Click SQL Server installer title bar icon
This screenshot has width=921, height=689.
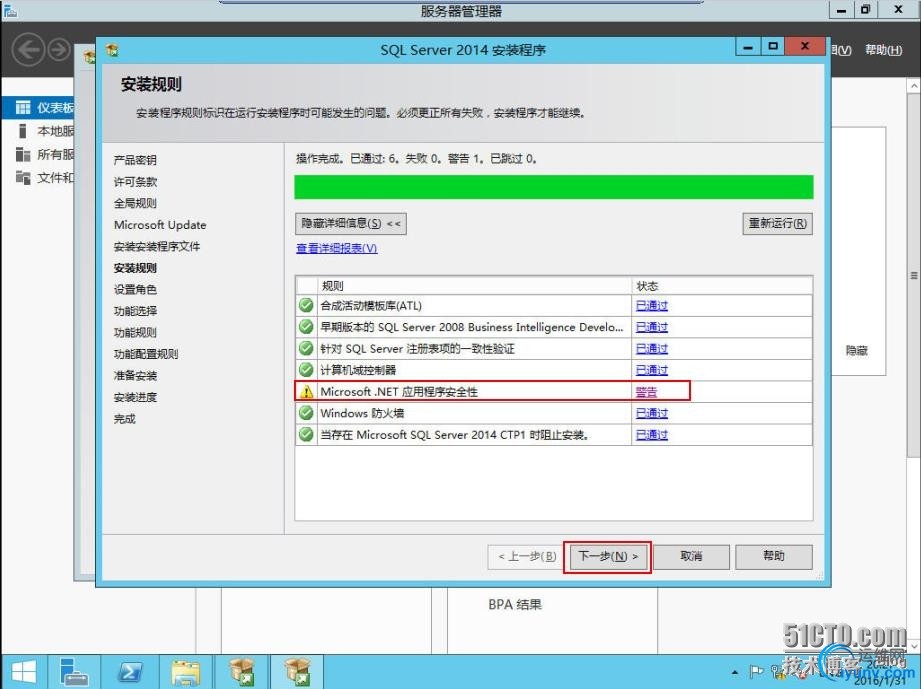pyautogui.click(x=112, y=50)
